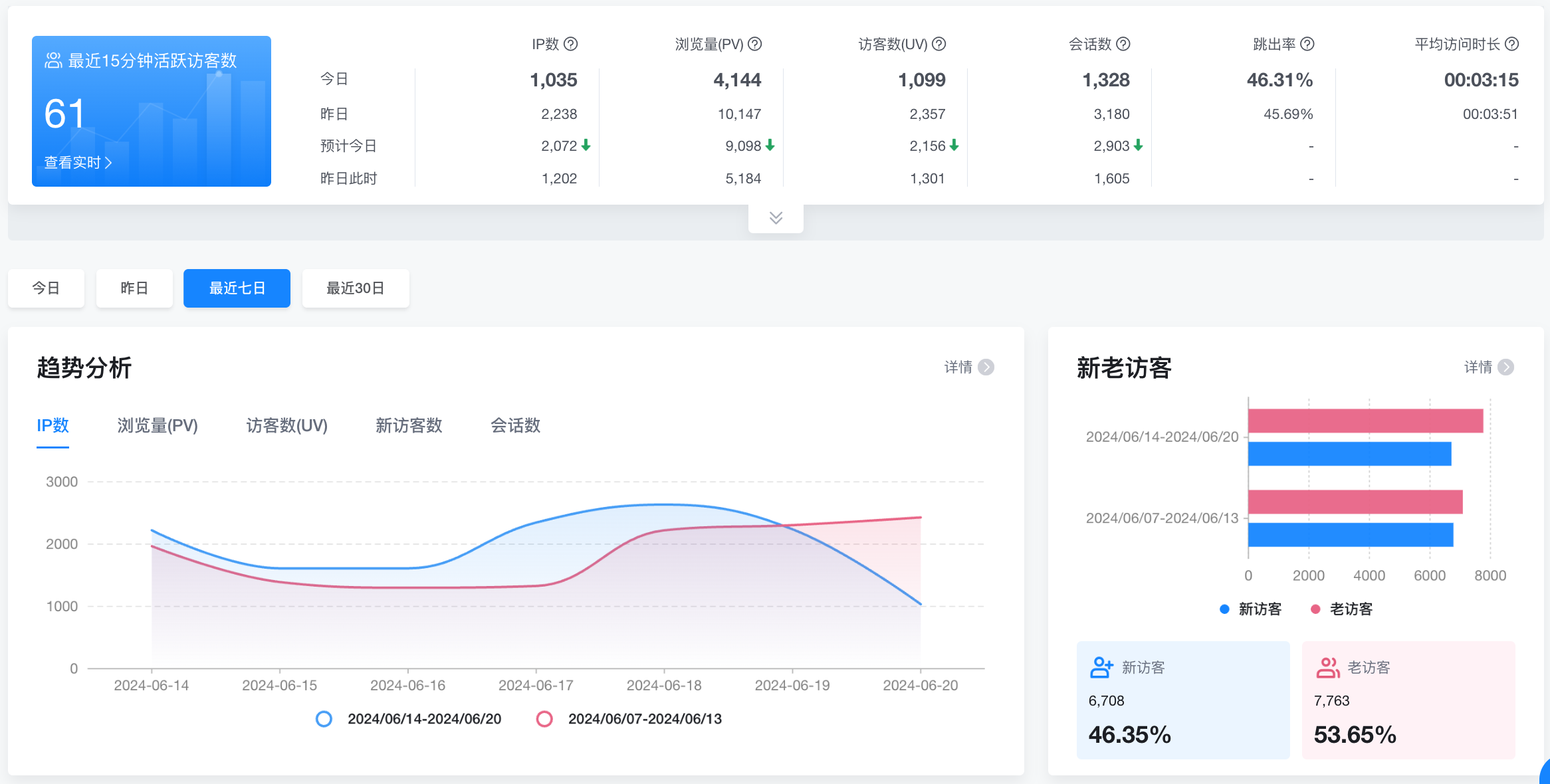Click the help icon next to 跳出率

click(x=1307, y=44)
